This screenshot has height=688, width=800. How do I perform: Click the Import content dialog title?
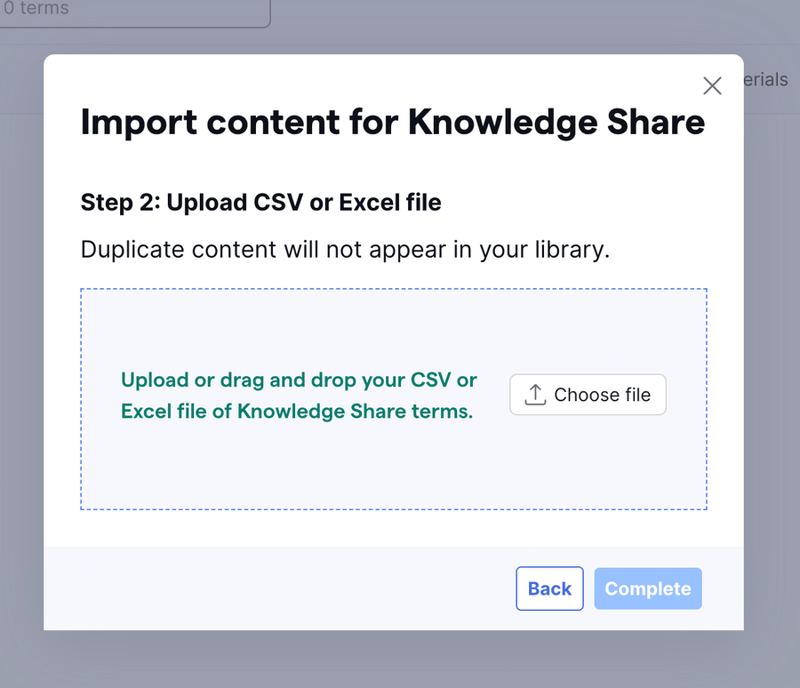tap(392, 122)
